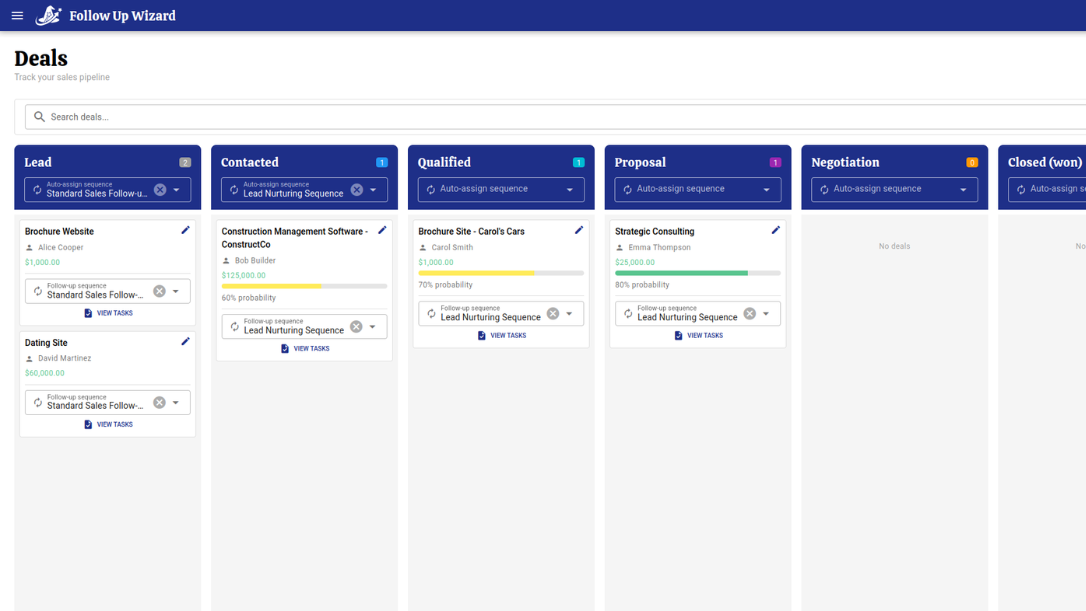The width and height of the screenshot is (1086, 611).
Task: Clear follow-up sequence on Strategic Consulting deal
Action: point(750,314)
